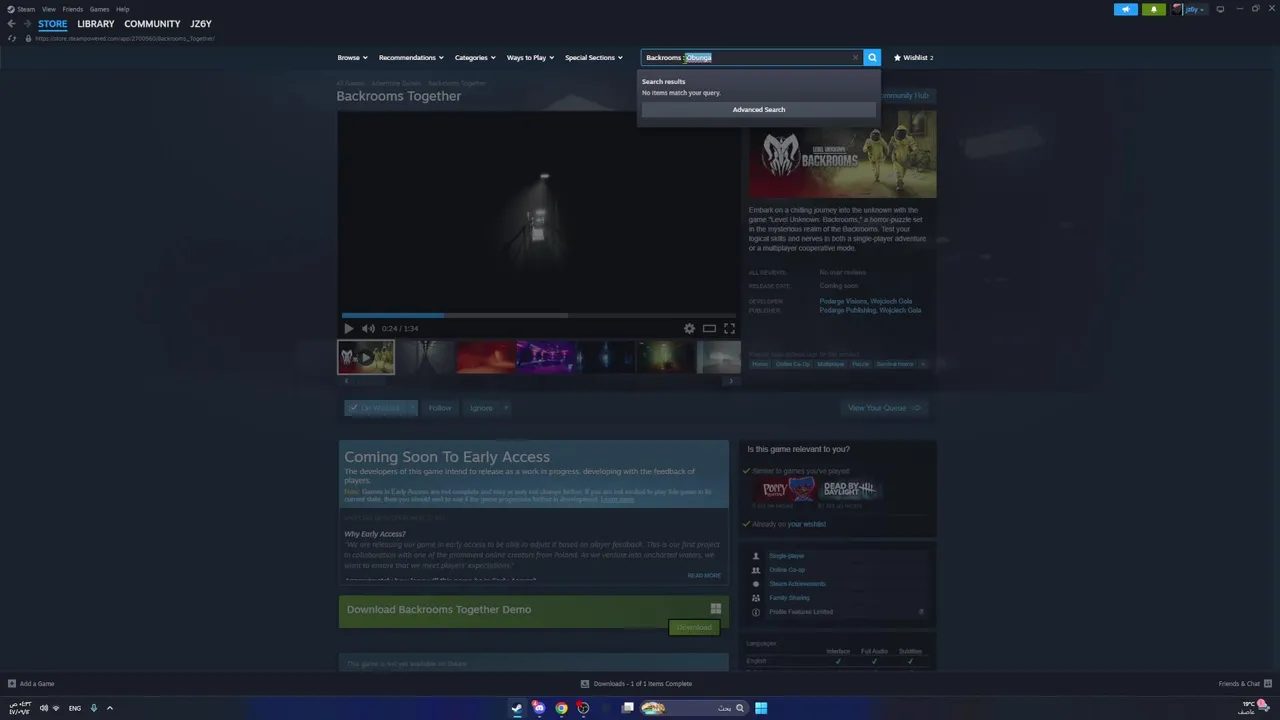Open the JZ6Y profile tab

coord(201,24)
